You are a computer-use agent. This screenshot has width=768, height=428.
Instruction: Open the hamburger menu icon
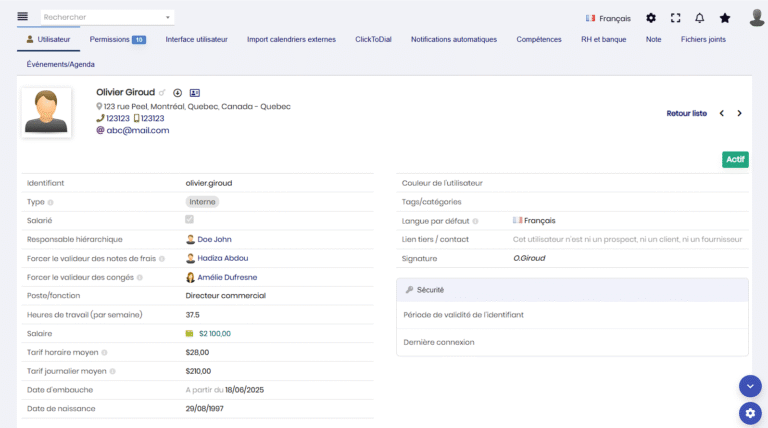coord(22,17)
